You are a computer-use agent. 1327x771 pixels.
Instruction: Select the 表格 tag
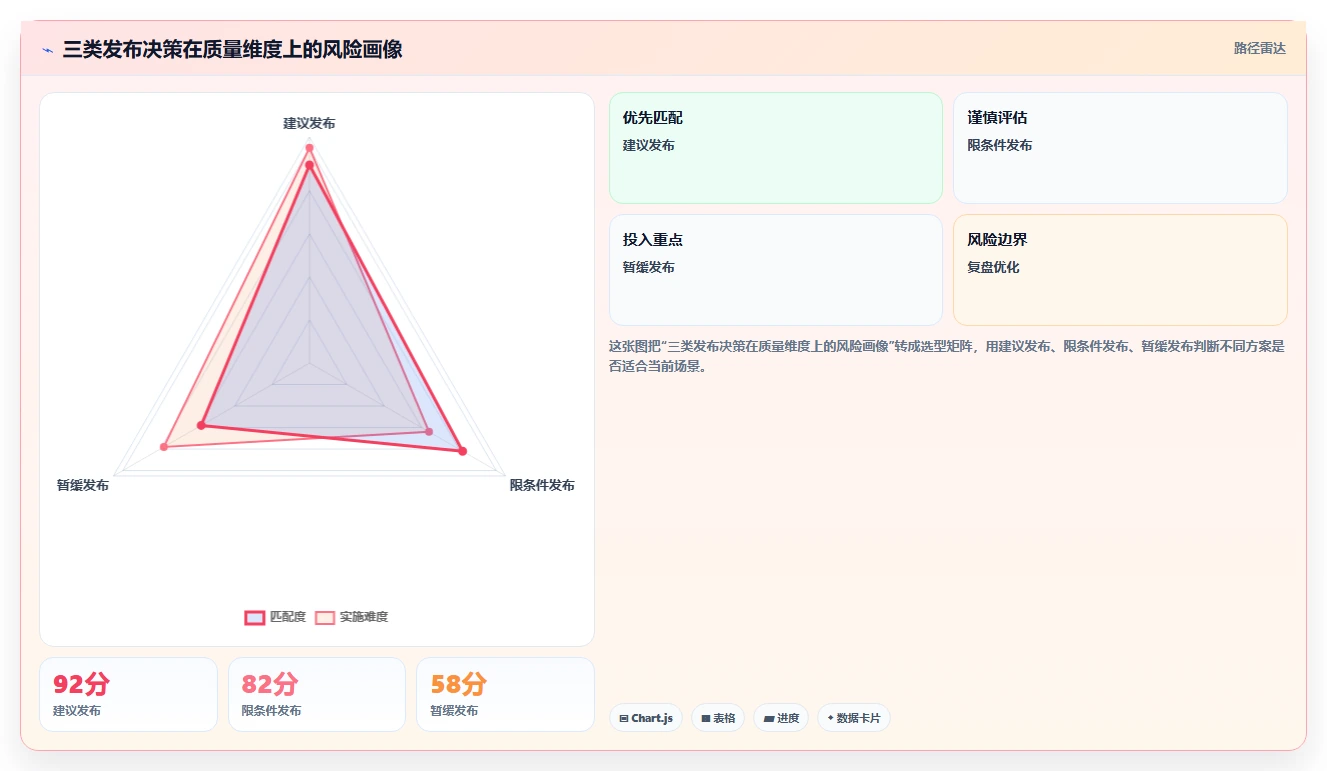718,718
